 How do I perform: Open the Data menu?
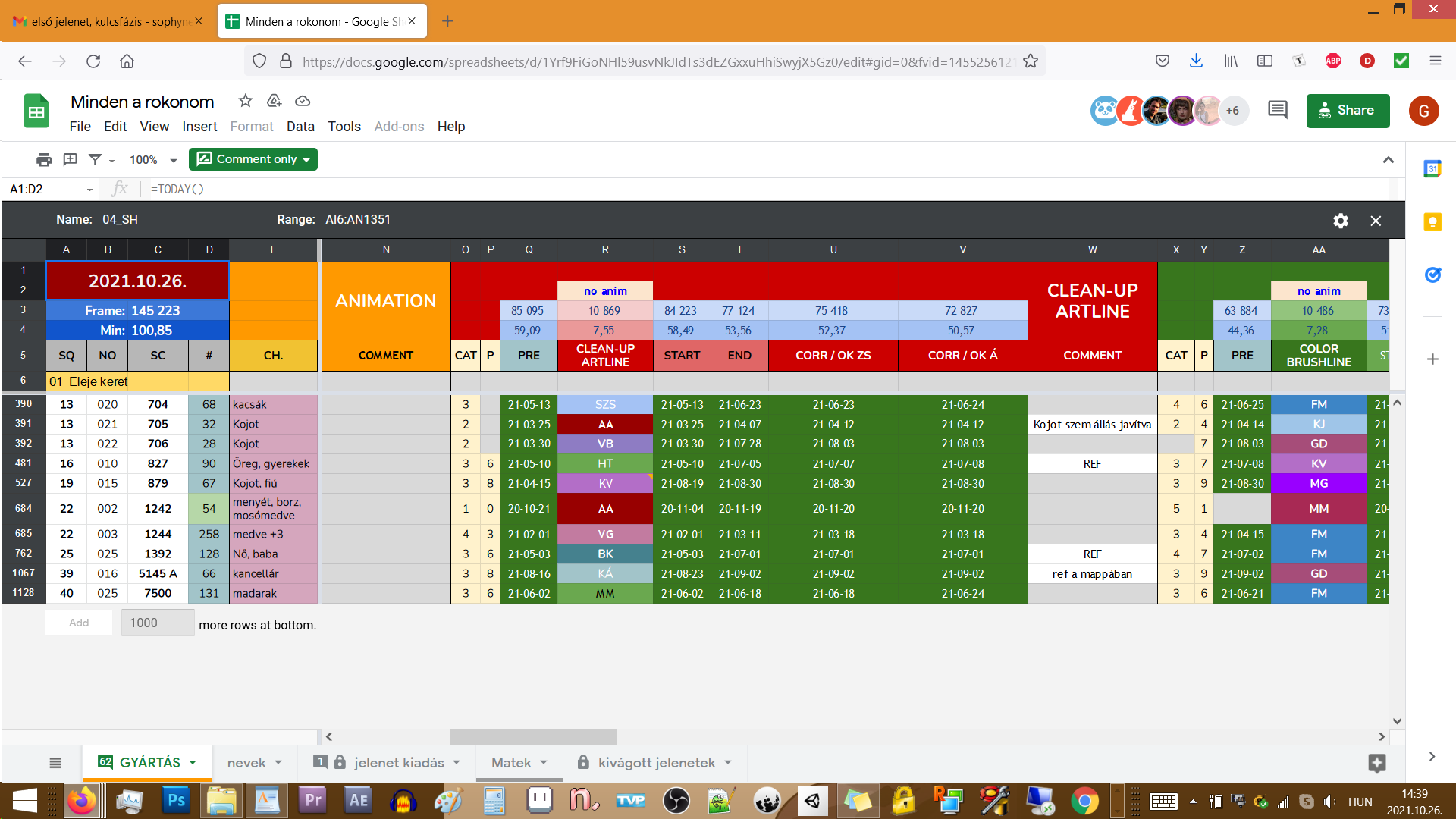point(300,127)
